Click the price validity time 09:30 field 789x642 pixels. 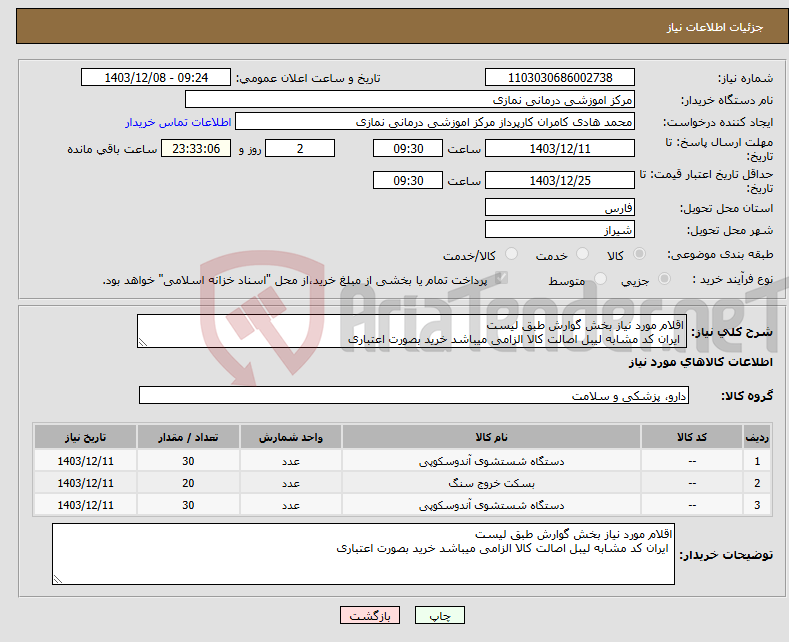pos(408,180)
